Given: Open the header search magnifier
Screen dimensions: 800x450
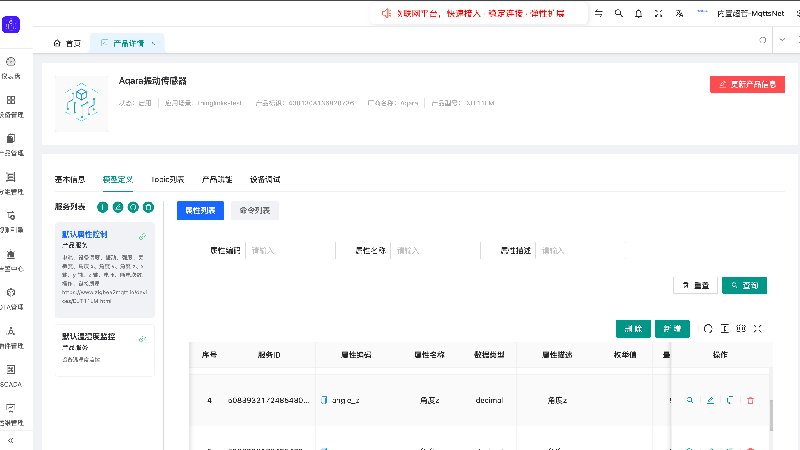Looking at the screenshot, I should pyautogui.click(x=618, y=13).
